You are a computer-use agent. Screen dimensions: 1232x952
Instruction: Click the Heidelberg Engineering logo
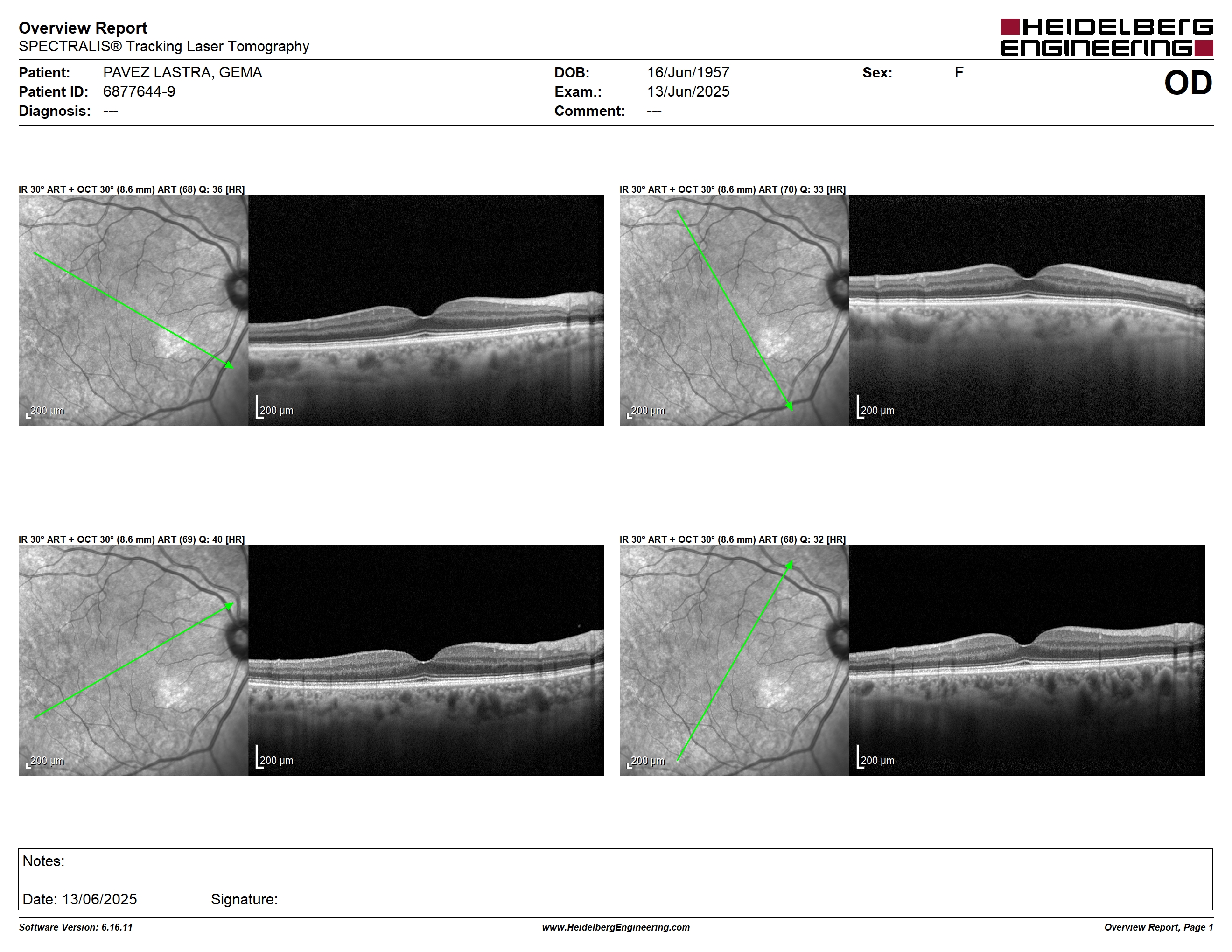tap(1107, 38)
